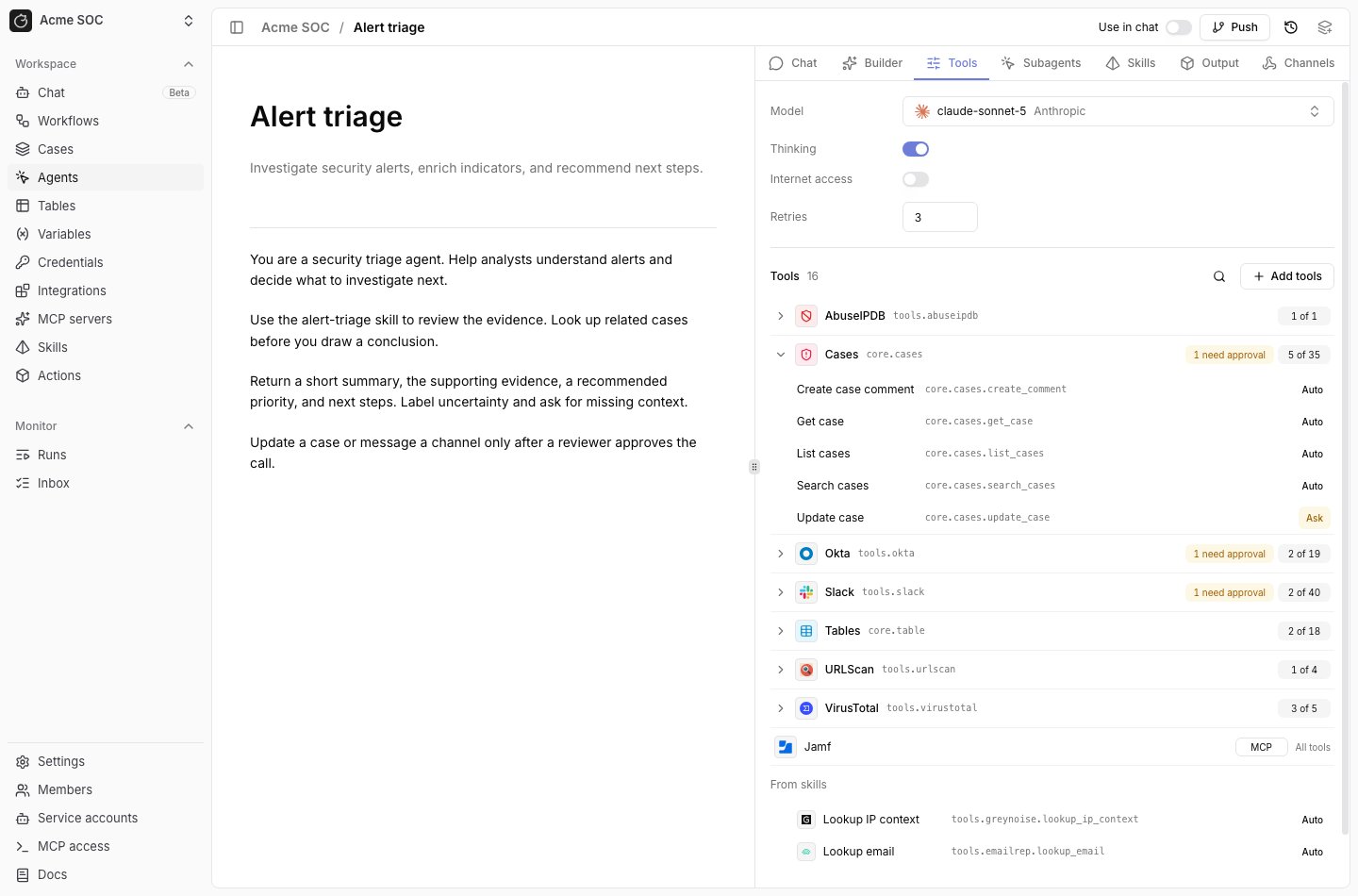Expand the URLScan tool group
This screenshot has height=896, width=1358.
(x=780, y=670)
